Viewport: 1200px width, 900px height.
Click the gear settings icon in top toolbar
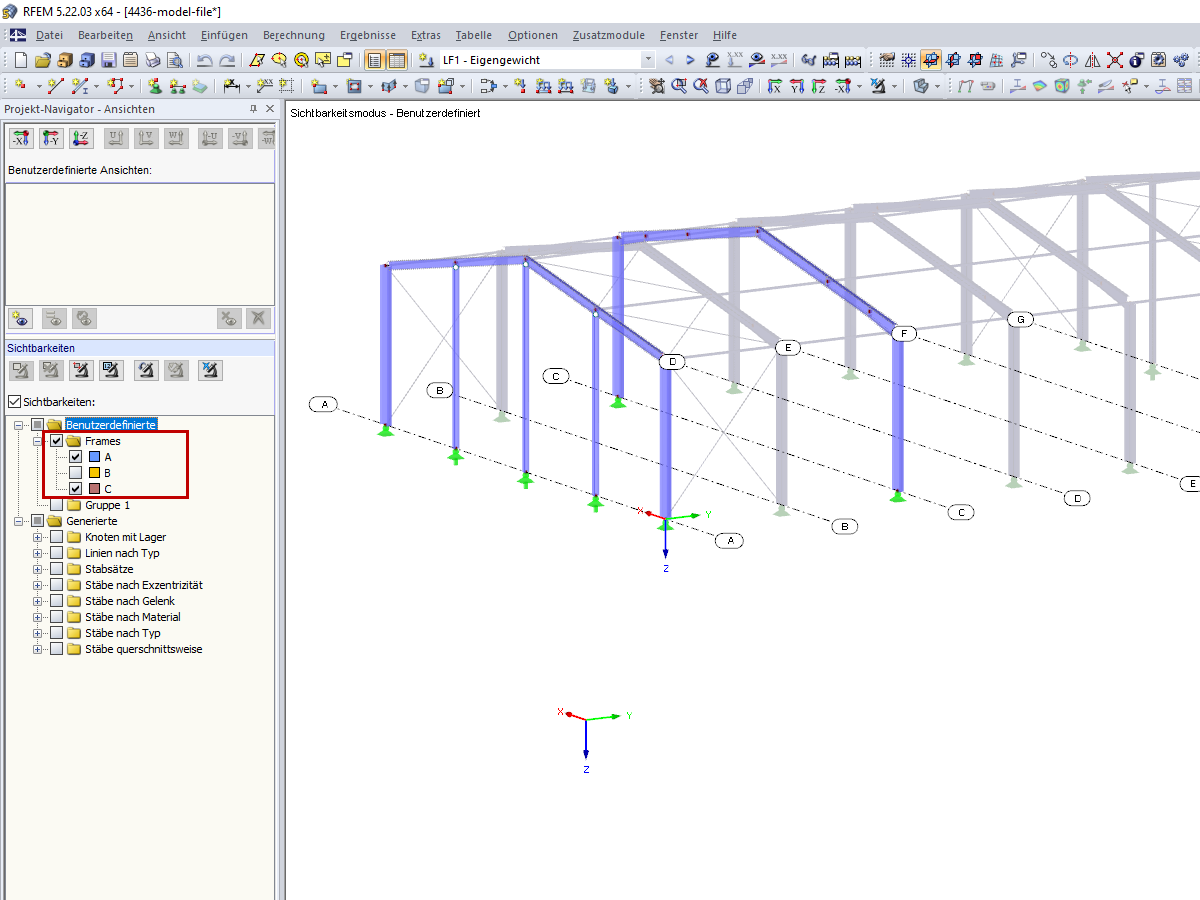pyautogui.click(x=1158, y=60)
